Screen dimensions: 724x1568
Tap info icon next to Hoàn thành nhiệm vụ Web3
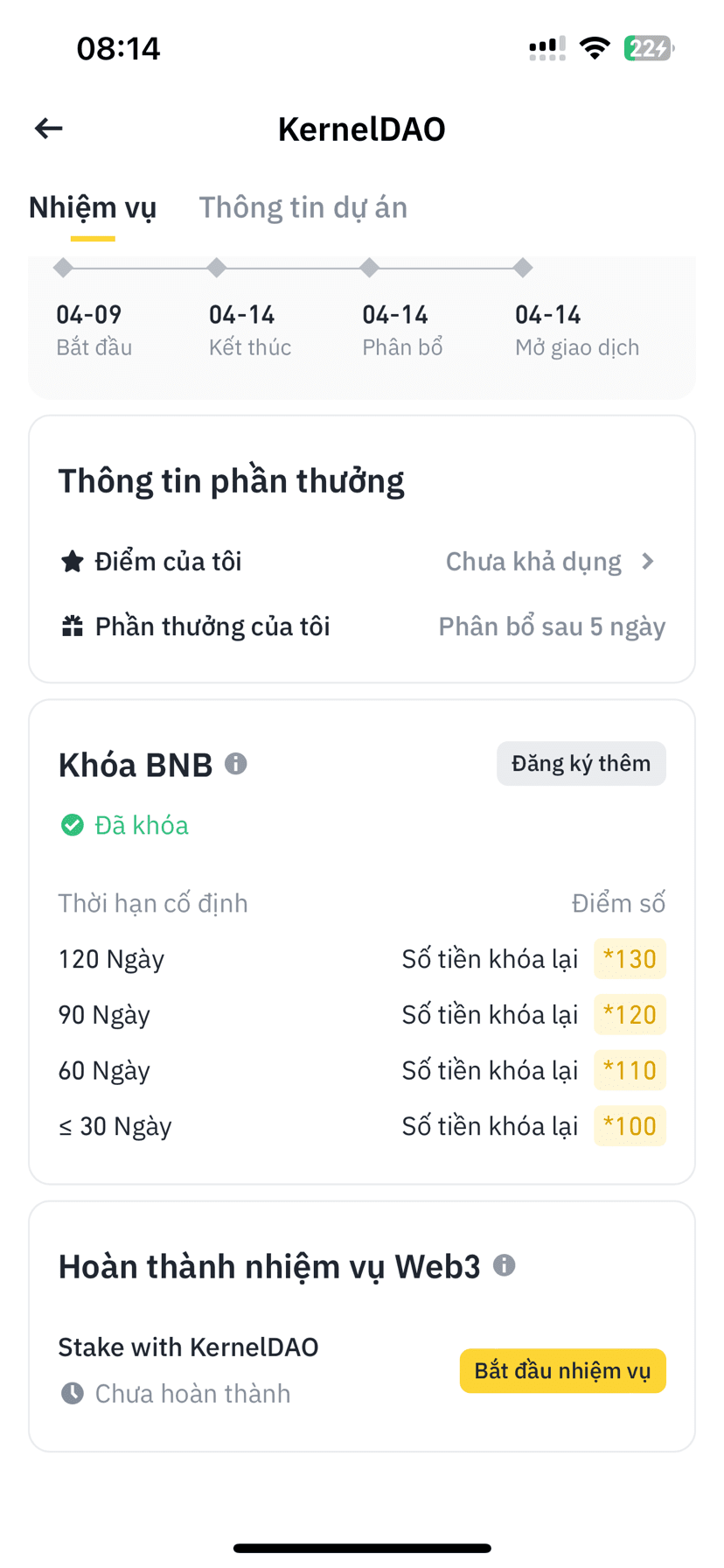(505, 1265)
